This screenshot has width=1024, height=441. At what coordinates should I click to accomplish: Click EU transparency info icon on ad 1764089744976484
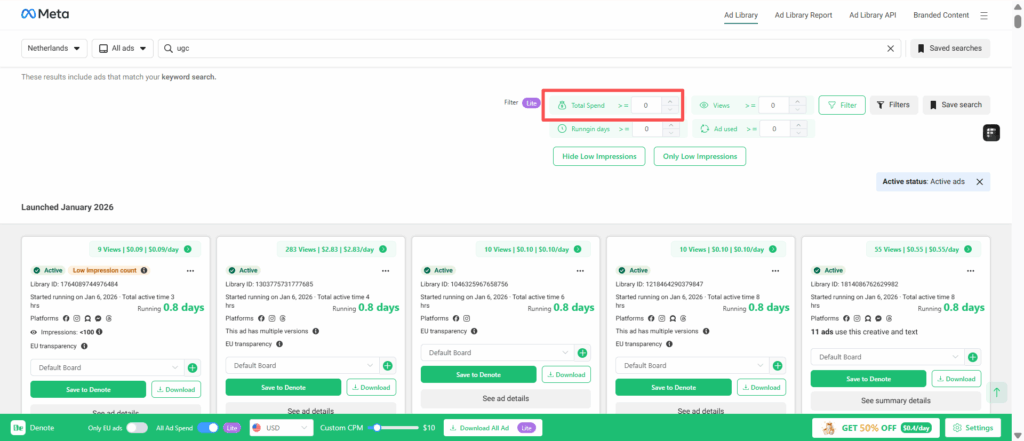point(85,346)
